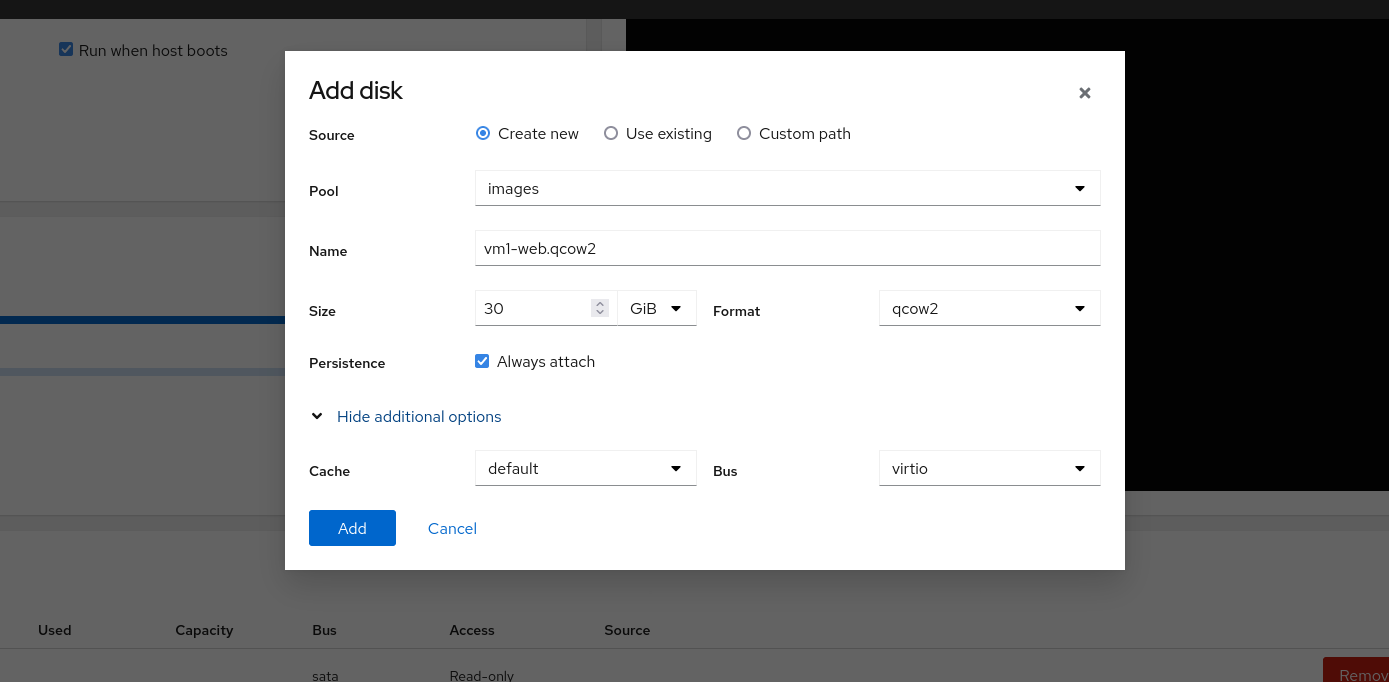Open the GiB size unit dropdown
Screen dimensions: 1389x682
(x=657, y=308)
